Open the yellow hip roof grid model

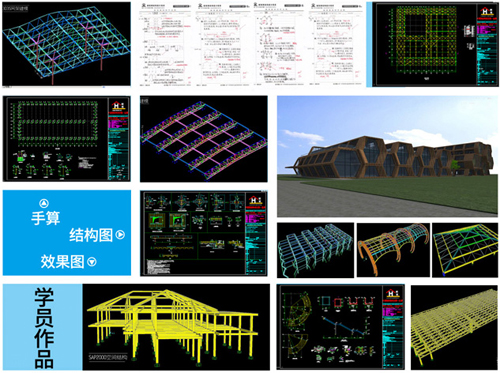click(465, 250)
